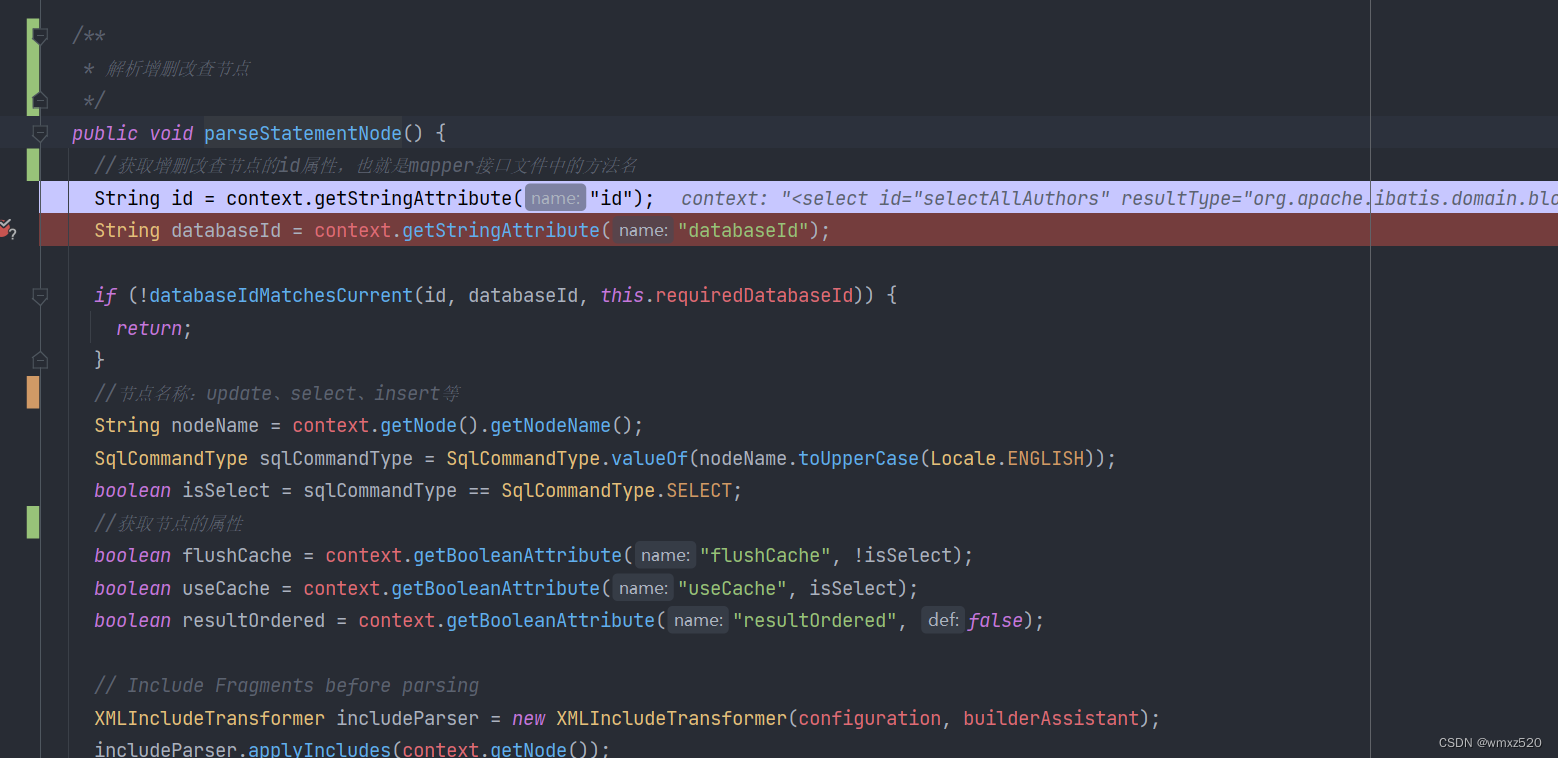Click the name: hint before "flushCache"
This screenshot has width=1558, height=758.
click(x=665, y=555)
